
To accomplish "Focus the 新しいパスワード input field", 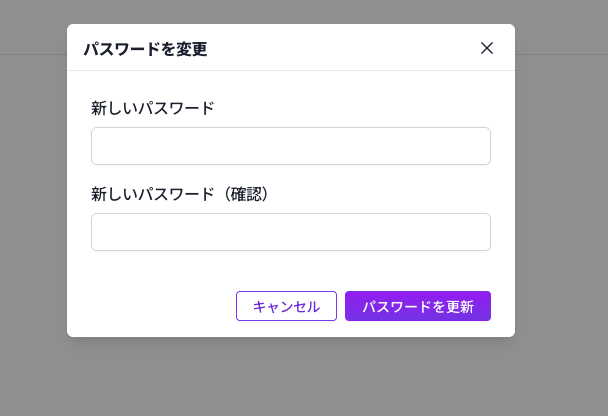I will (x=290, y=146).
